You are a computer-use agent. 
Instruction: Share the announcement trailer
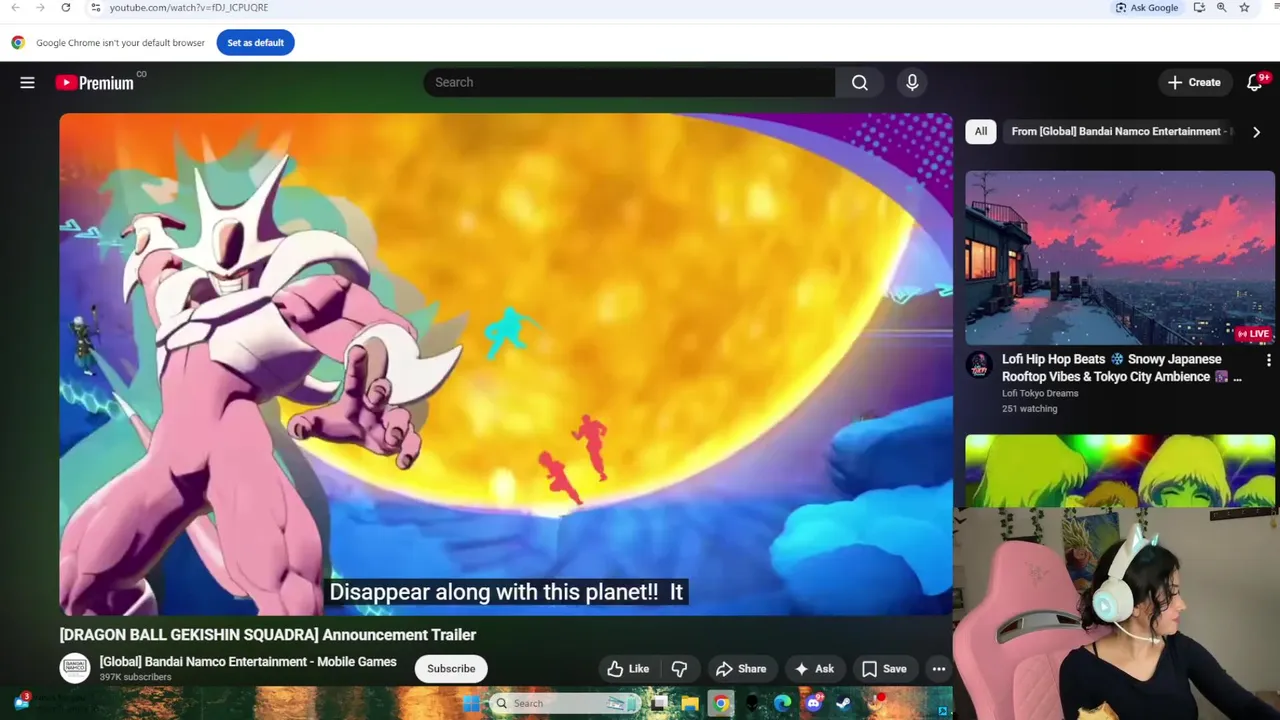pyautogui.click(x=741, y=669)
